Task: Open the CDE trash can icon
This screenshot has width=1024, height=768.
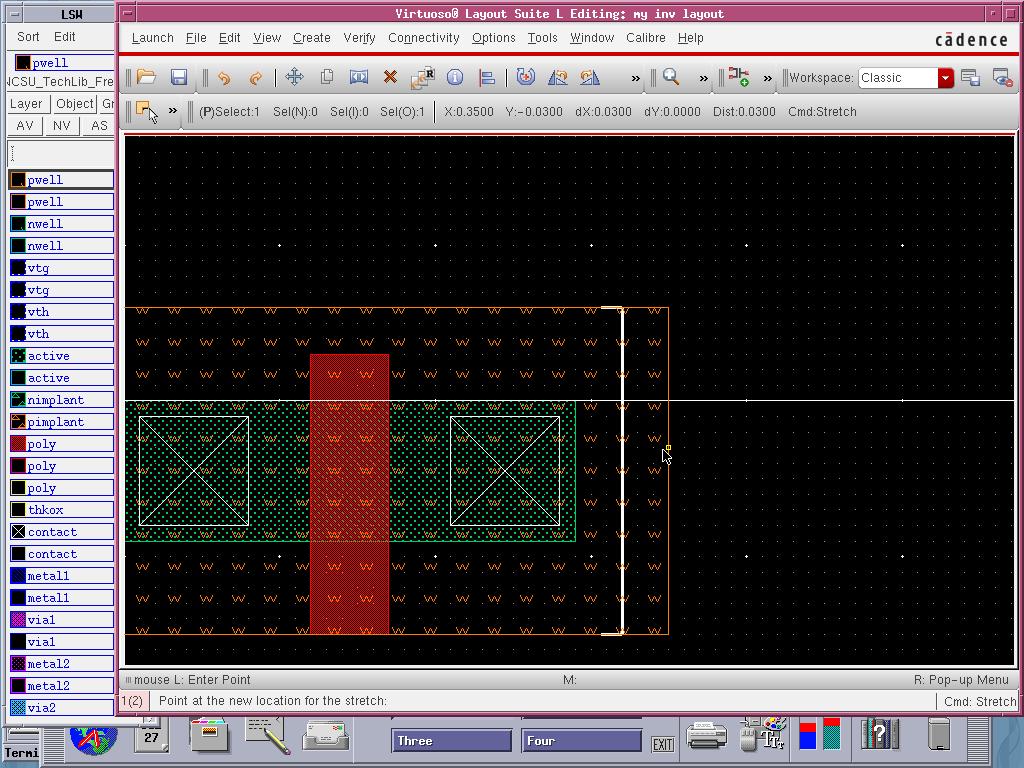Action: pyautogui.click(x=939, y=734)
